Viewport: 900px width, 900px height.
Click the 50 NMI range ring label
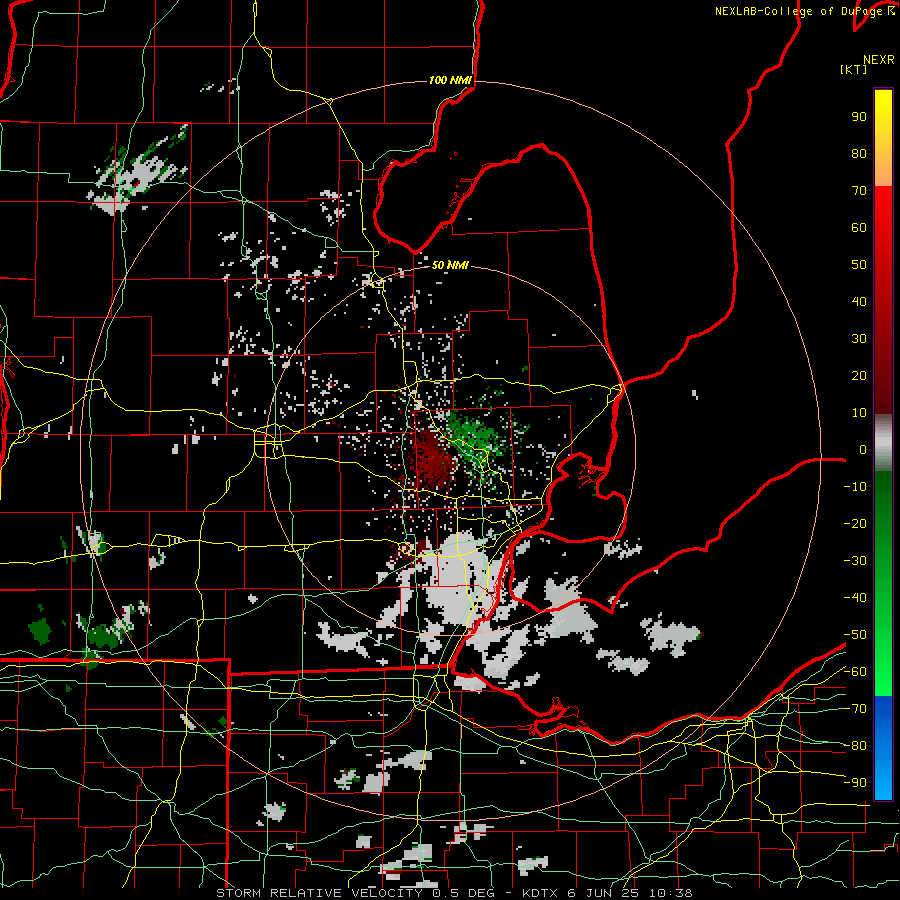[450, 265]
